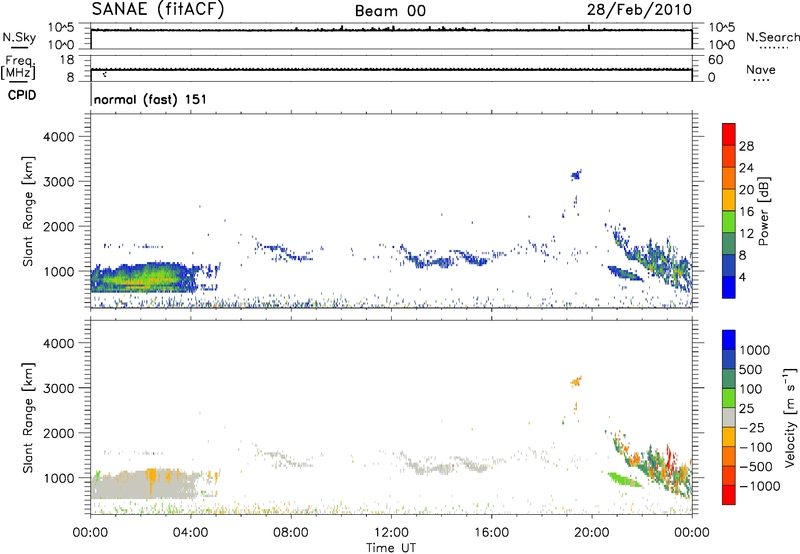Select the '18' frequency axis tick label

tap(67, 60)
